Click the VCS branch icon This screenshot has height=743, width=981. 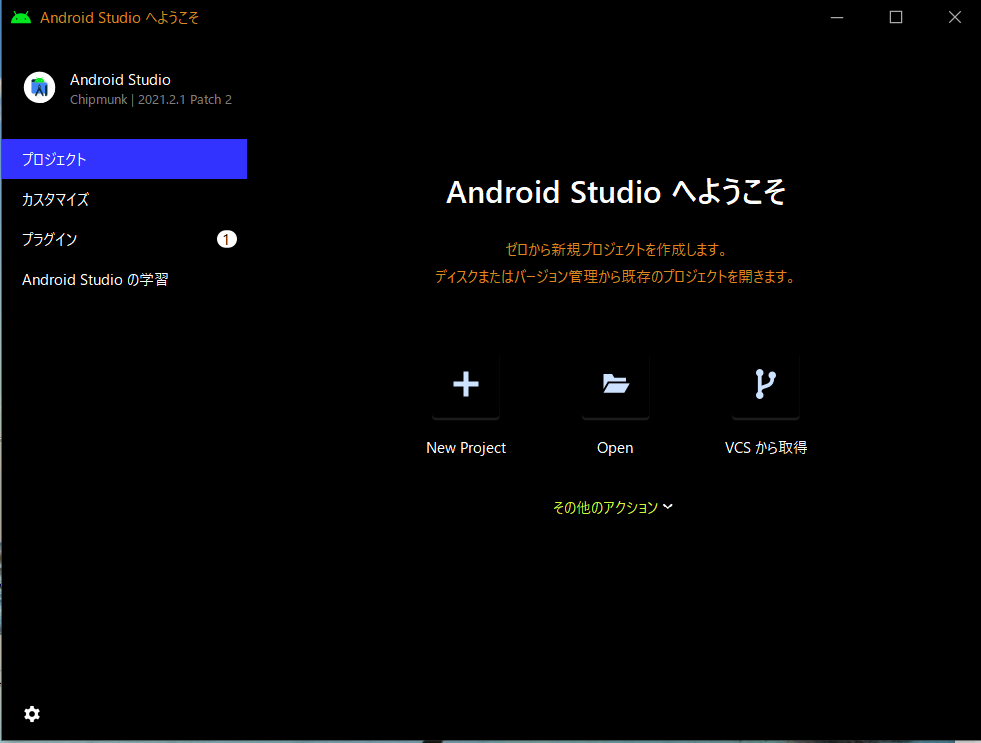tap(765, 384)
